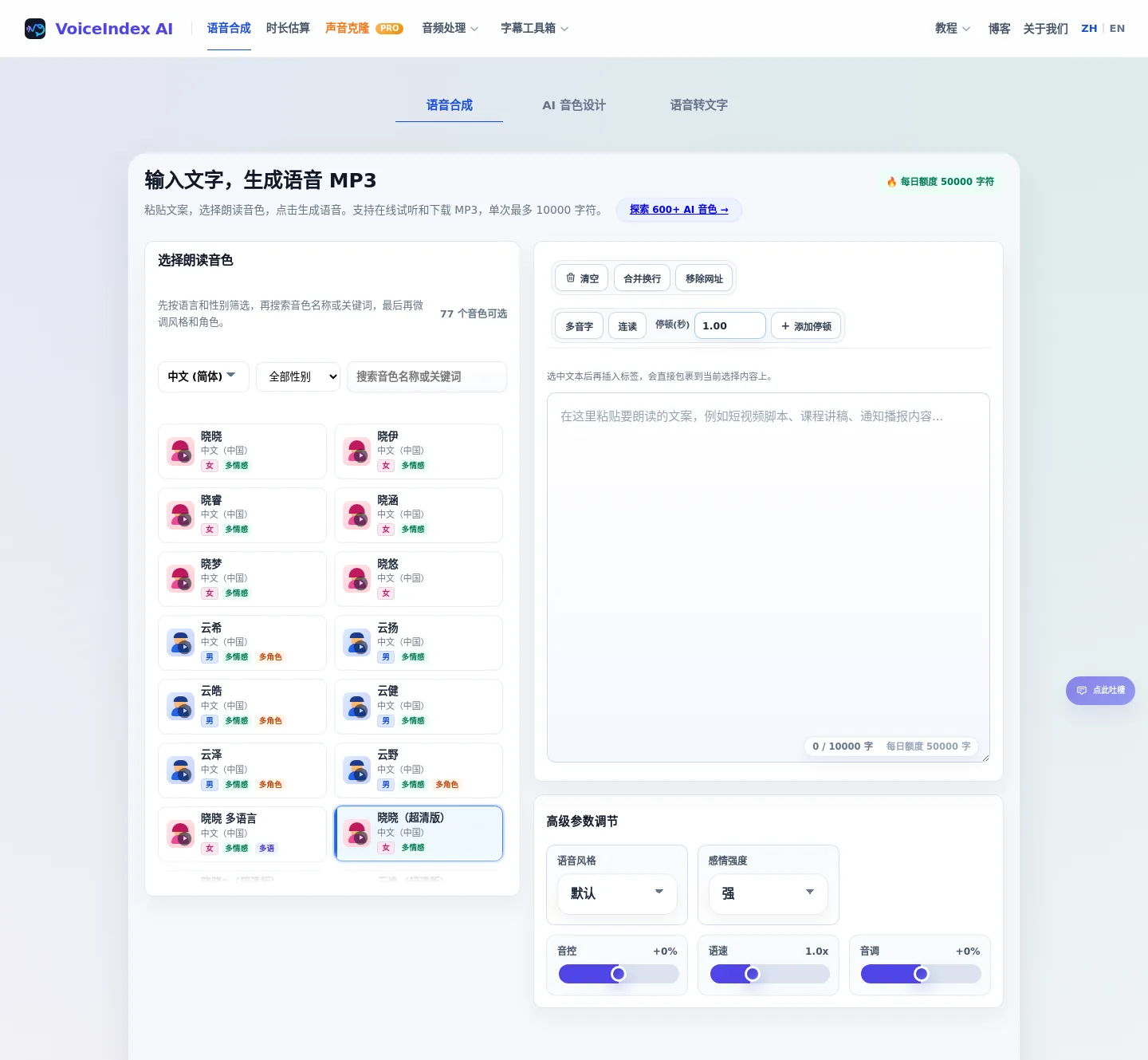Play preview of 晓晓 多语言 avatar
The height and width of the screenshot is (1060, 1148).
coord(181,834)
